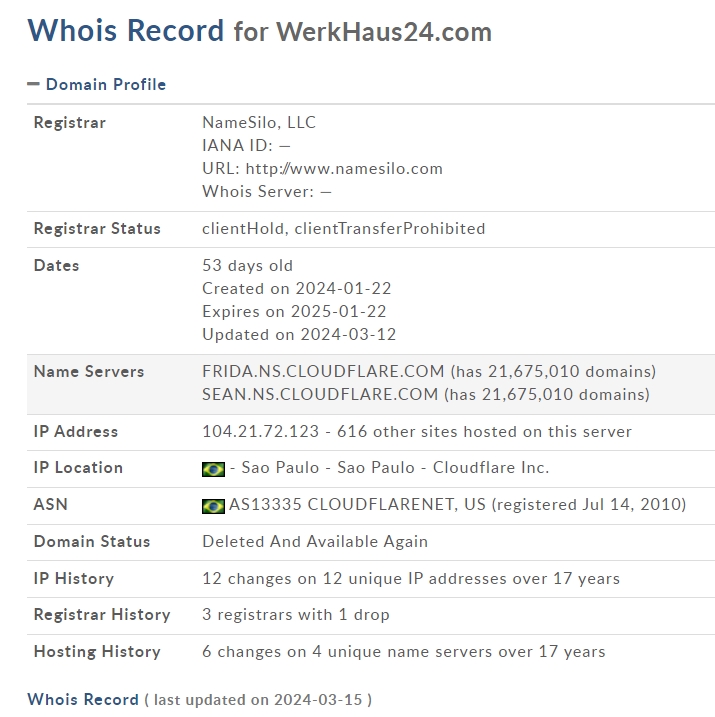This screenshot has width=715, height=717.
Task: Select Expires on 2025-01-22 date
Action: [x=294, y=311]
